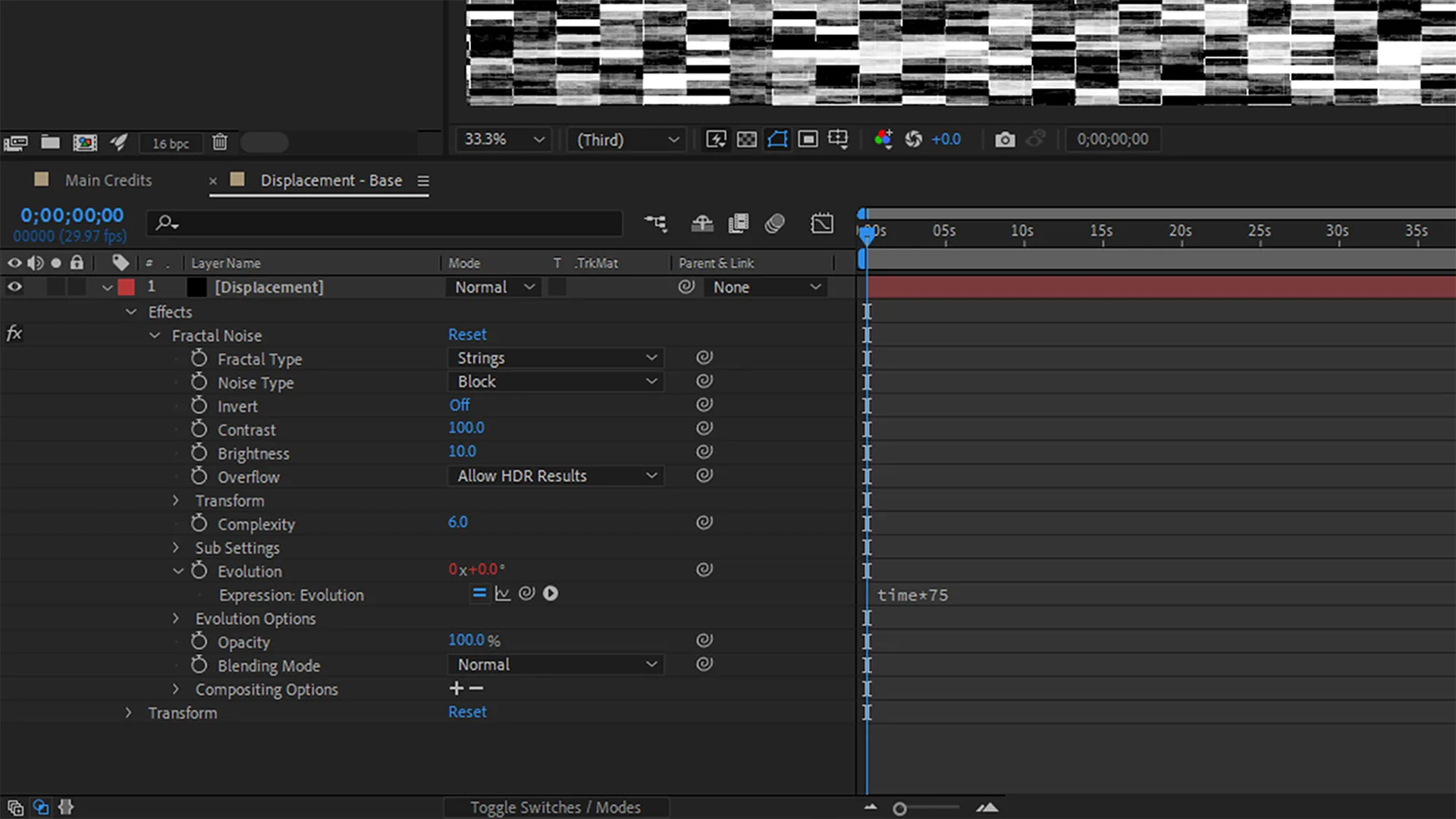
Task: Collapse Fractal Noise effect properties
Action: [155, 335]
